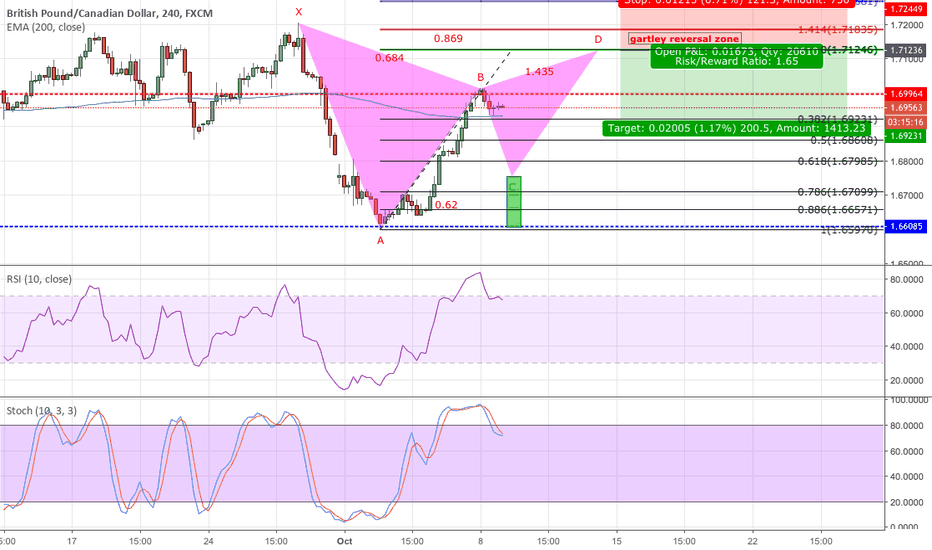Viewport: 932px width, 550px height.
Task: Click the D point label of the pattern
Action: [x=598, y=39]
